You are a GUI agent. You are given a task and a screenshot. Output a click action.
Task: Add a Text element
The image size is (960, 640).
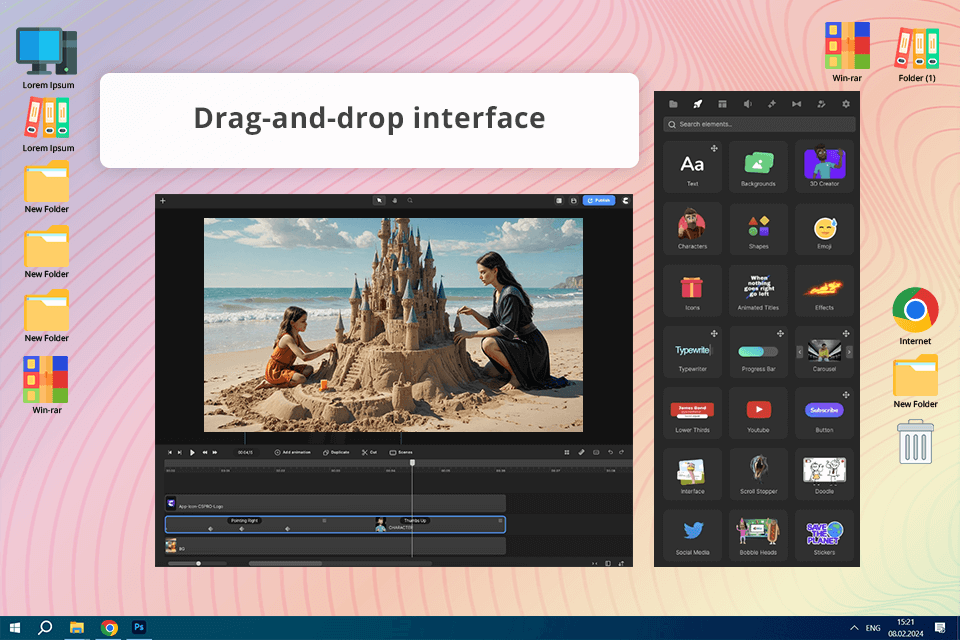[x=692, y=166]
